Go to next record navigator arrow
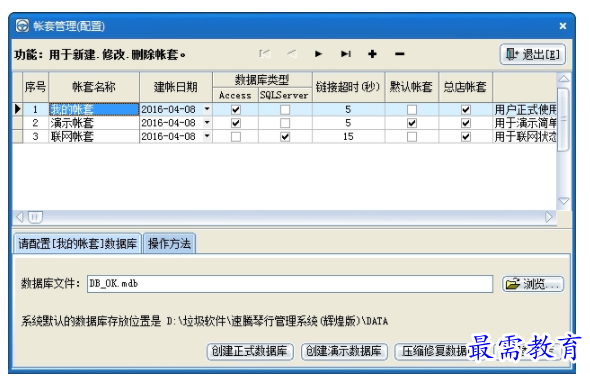The image size is (590, 379). 318,54
